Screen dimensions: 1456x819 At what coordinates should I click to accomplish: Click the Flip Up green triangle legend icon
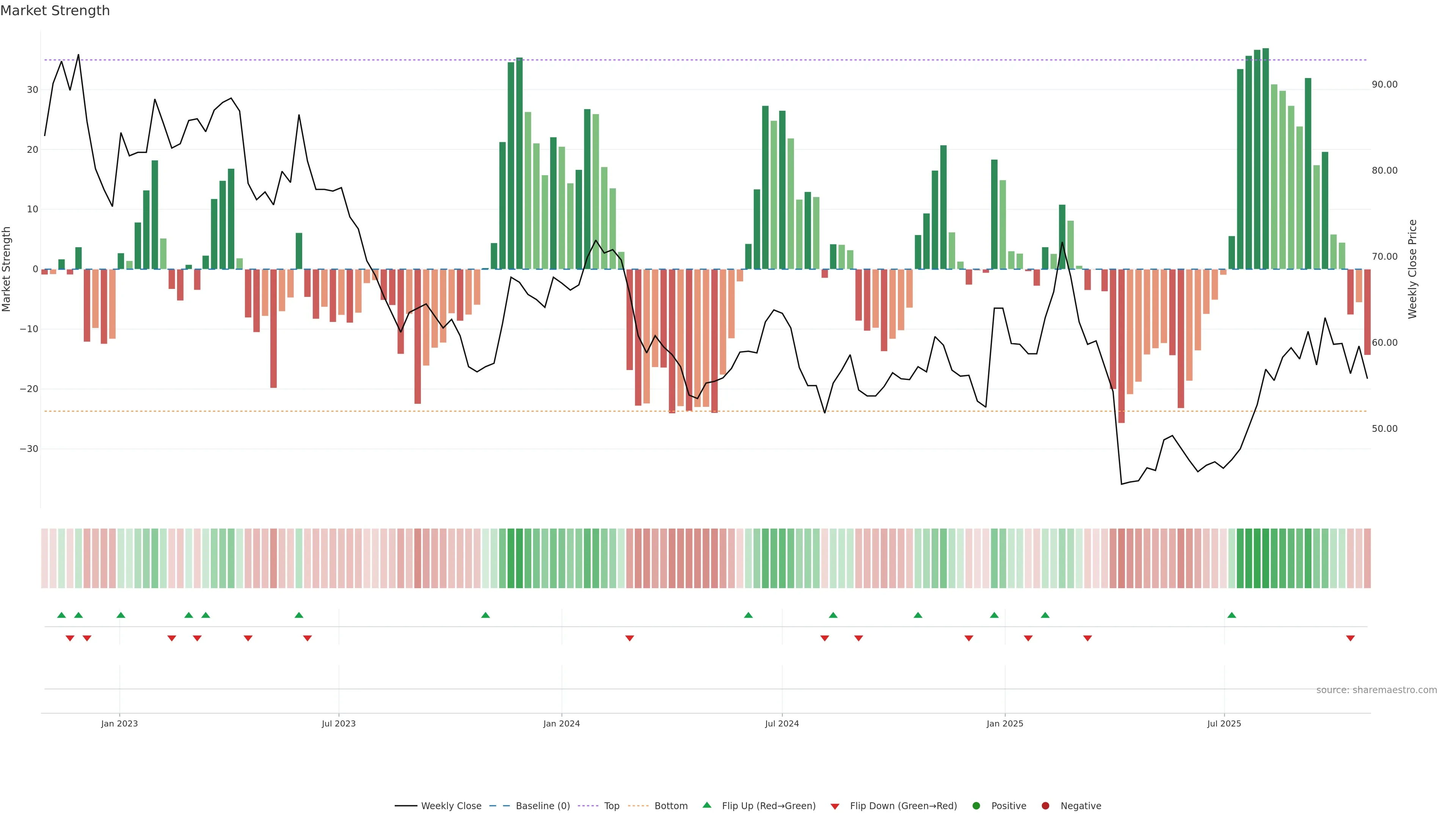(706, 805)
